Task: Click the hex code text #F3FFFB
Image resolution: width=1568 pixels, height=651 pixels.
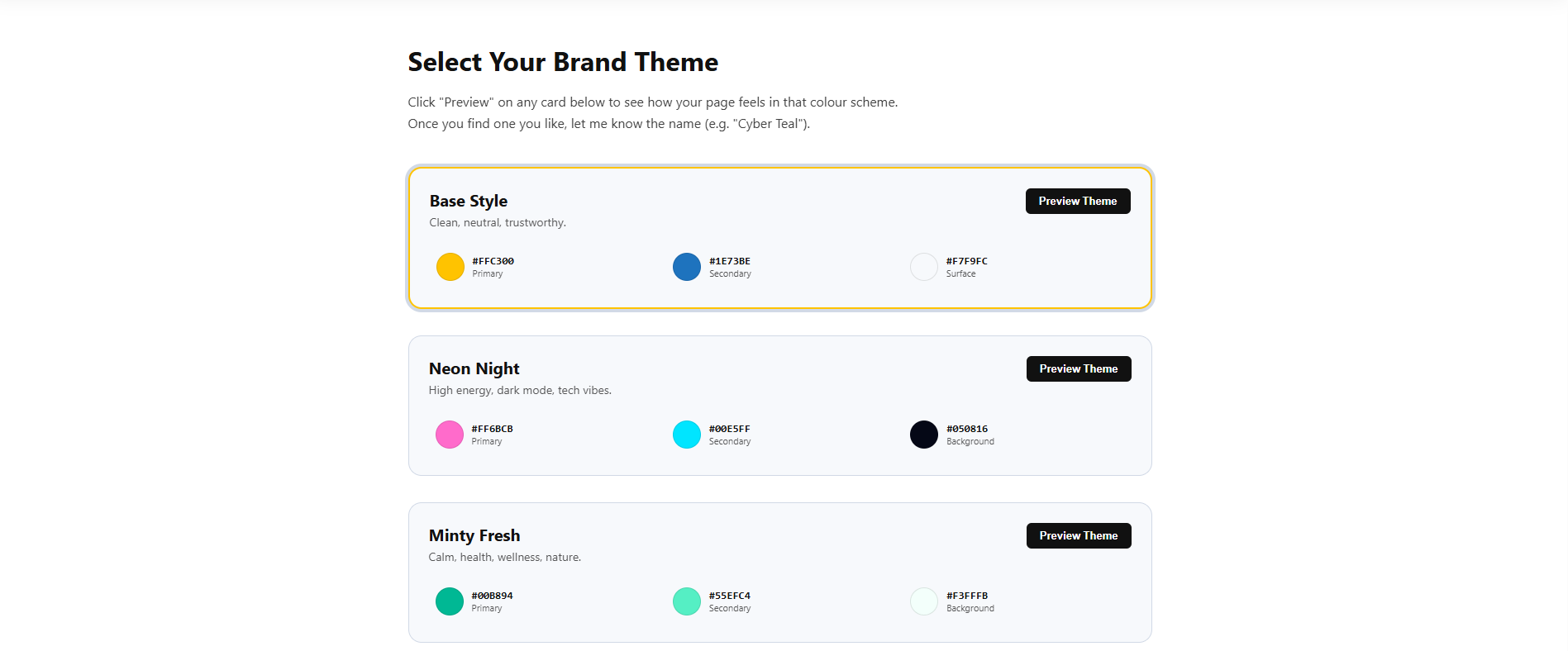Action: (x=967, y=596)
